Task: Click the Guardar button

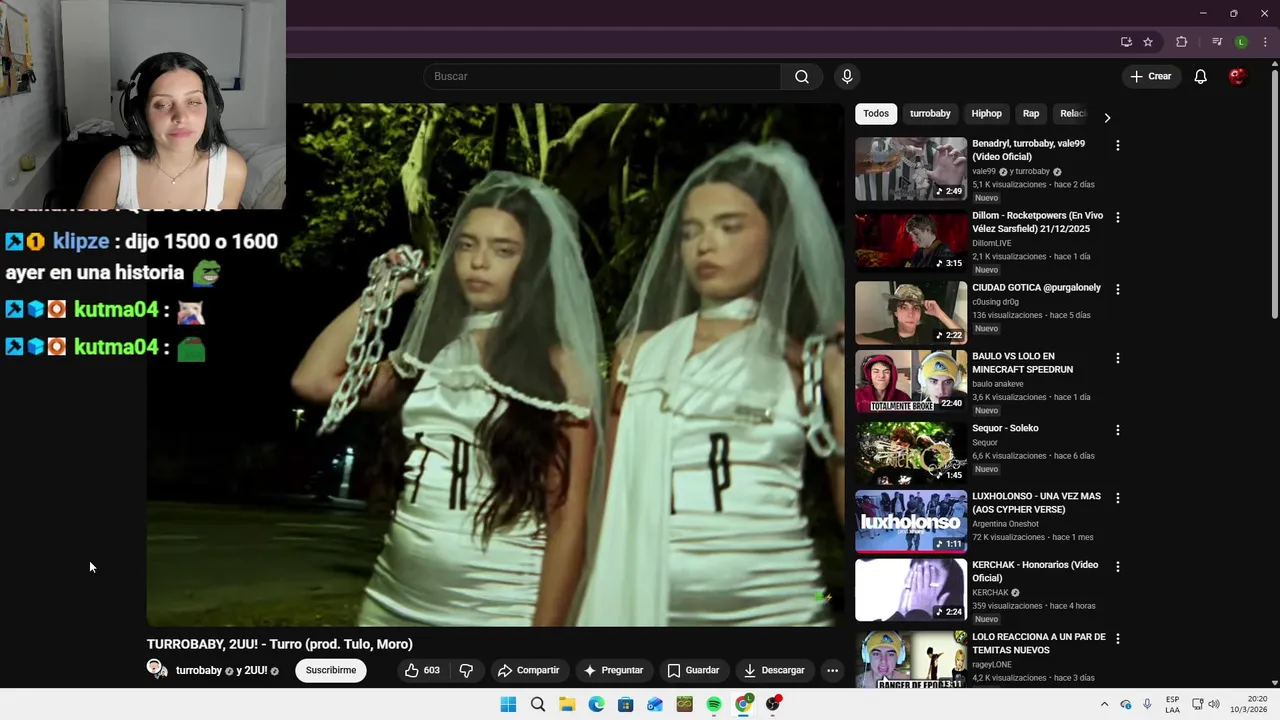Action: click(693, 670)
